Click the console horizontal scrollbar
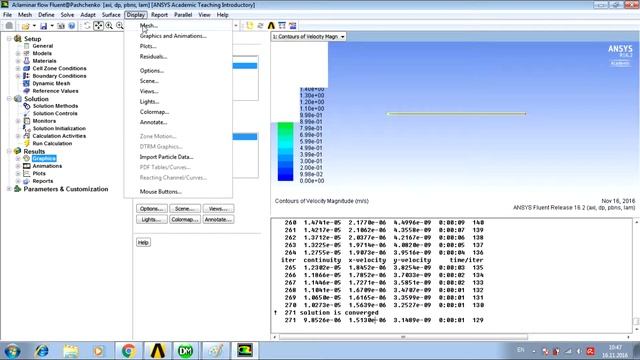This screenshot has width=640, height=360. click(x=403, y=337)
